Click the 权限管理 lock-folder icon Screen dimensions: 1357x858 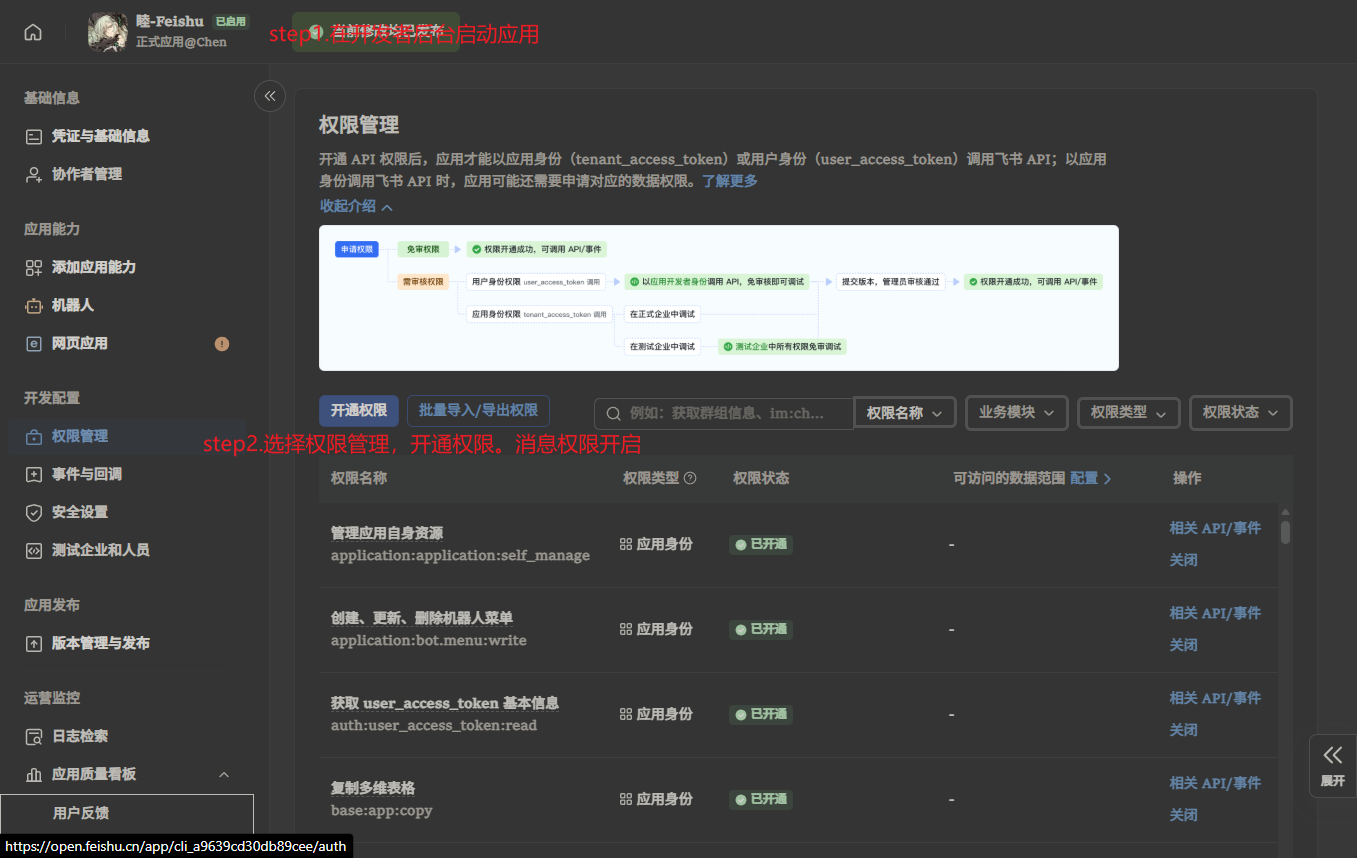(33, 436)
